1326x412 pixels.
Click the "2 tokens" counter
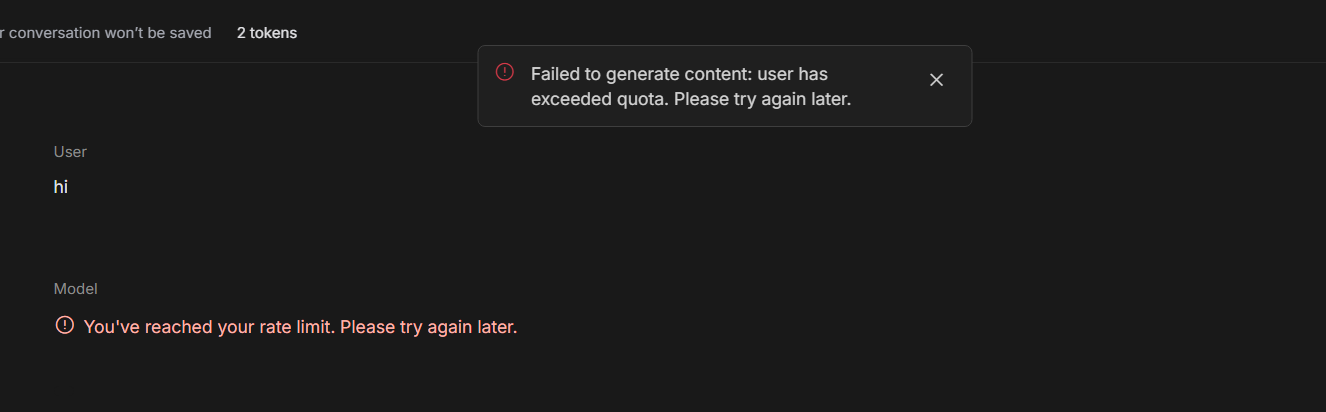[267, 33]
